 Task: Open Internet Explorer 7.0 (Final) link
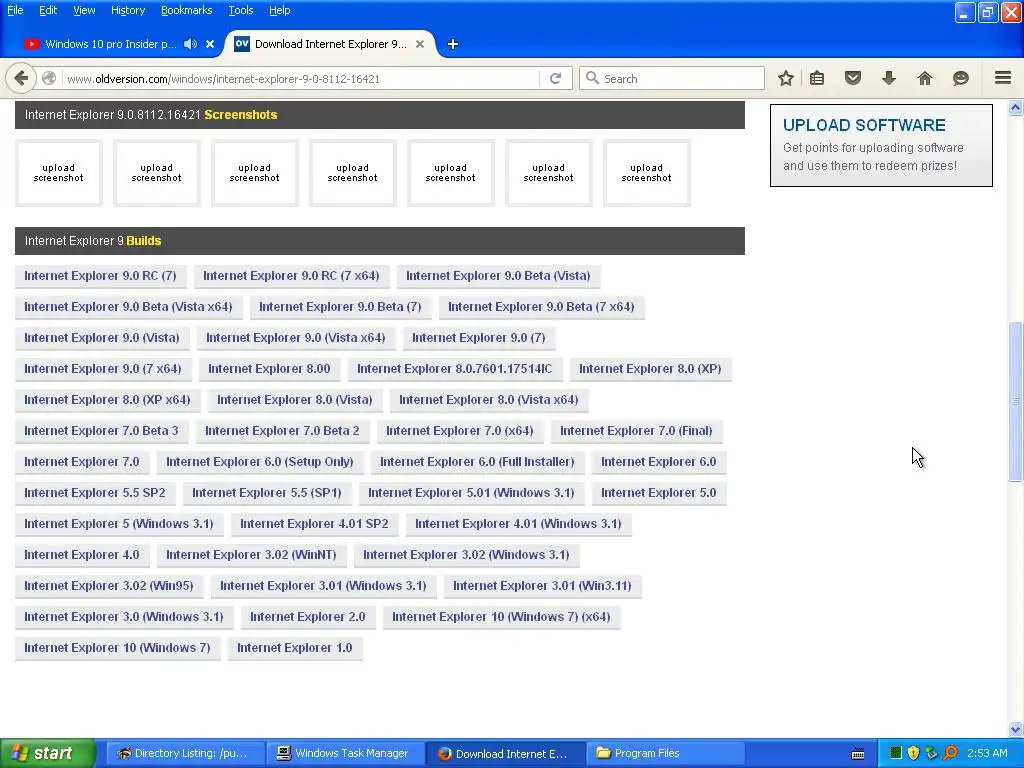tap(636, 431)
